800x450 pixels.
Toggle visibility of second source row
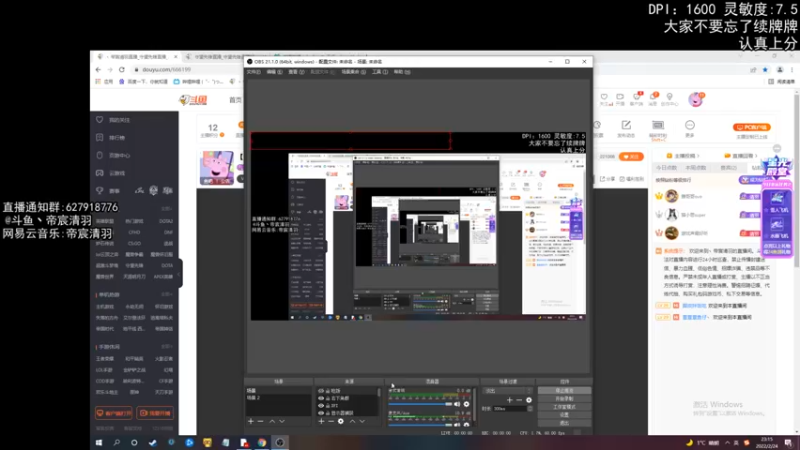[321, 398]
